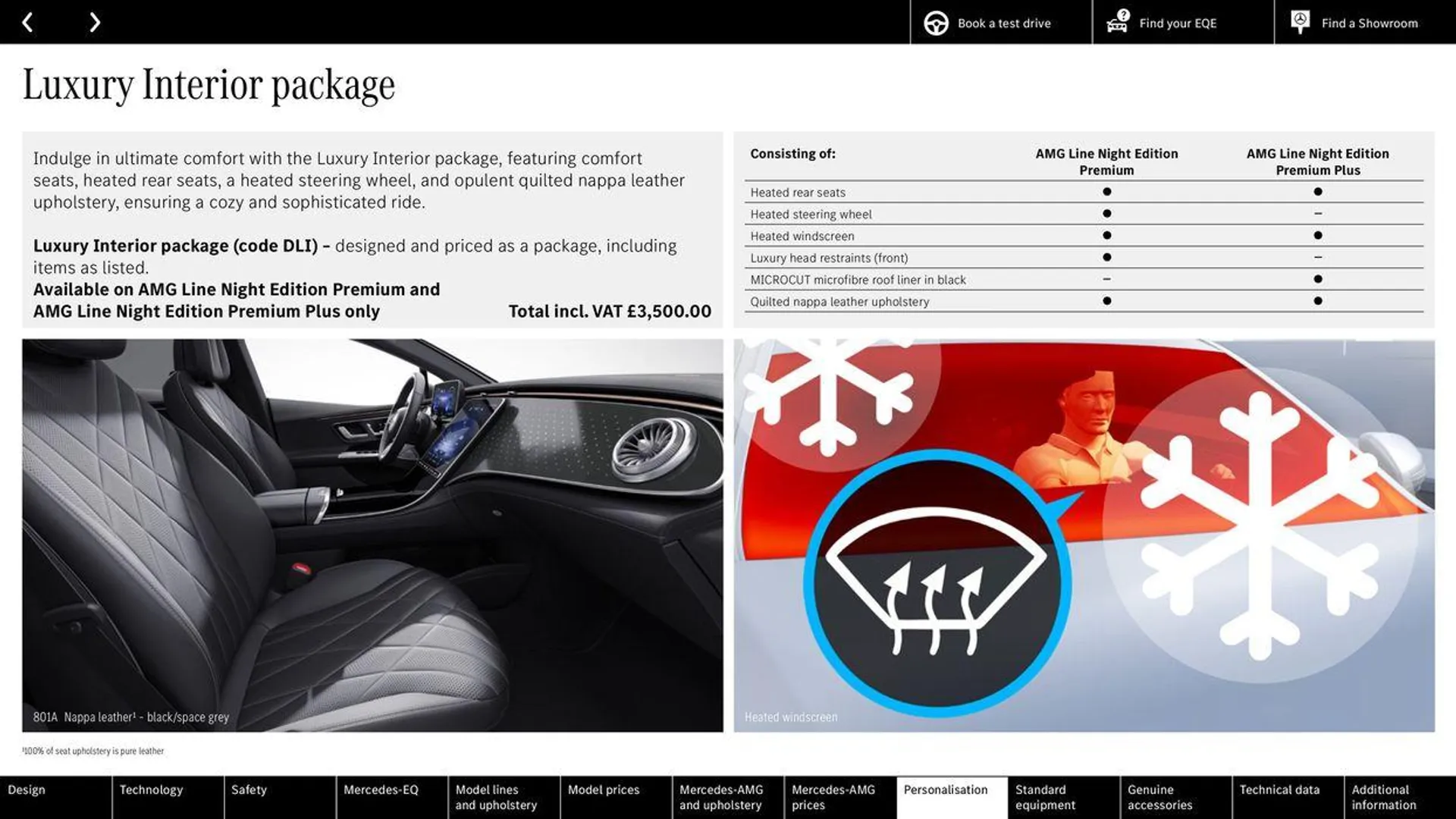Click the Luxury Interior package heading
Image resolution: width=1456 pixels, height=819 pixels.
click(x=209, y=85)
